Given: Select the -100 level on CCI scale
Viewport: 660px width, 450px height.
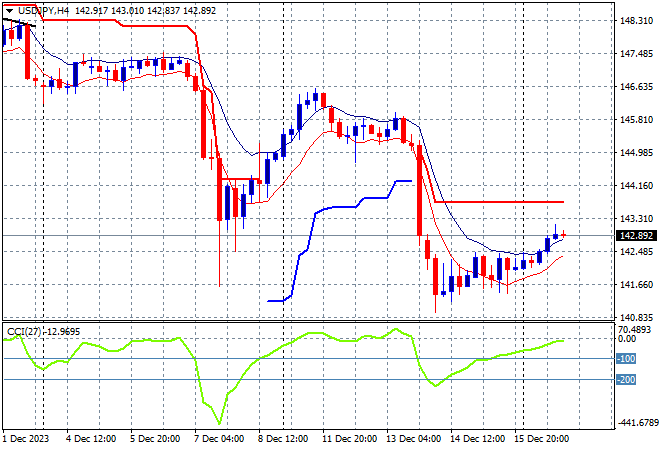Looking at the screenshot, I should pyautogui.click(x=628, y=359).
